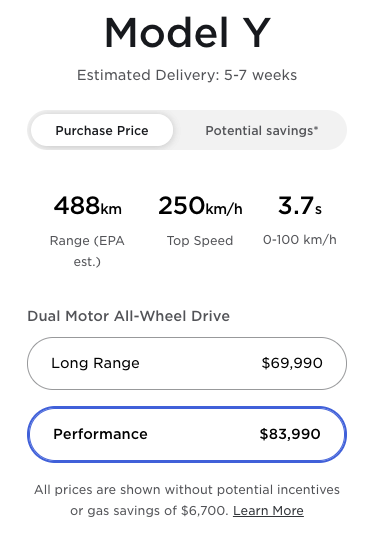The width and height of the screenshot is (370, 533).
Task: Click the Range (EPA est.) label
Action: click(x=87, y=251)
